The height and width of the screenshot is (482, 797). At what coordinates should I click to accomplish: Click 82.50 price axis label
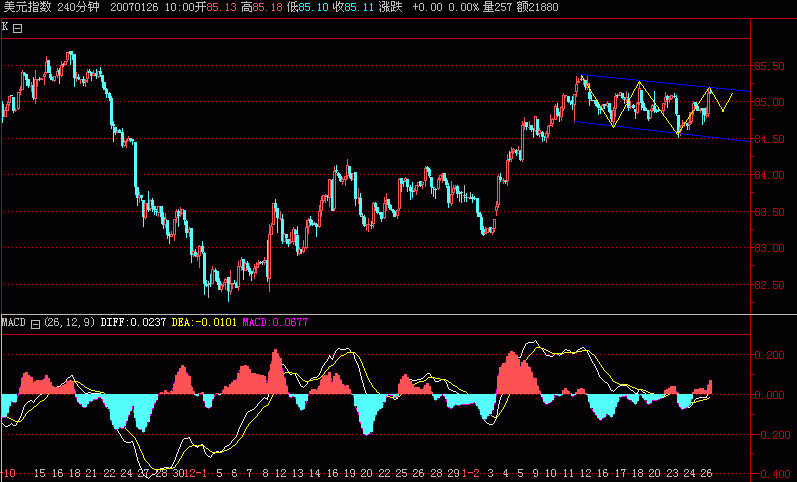pos(770,285)
